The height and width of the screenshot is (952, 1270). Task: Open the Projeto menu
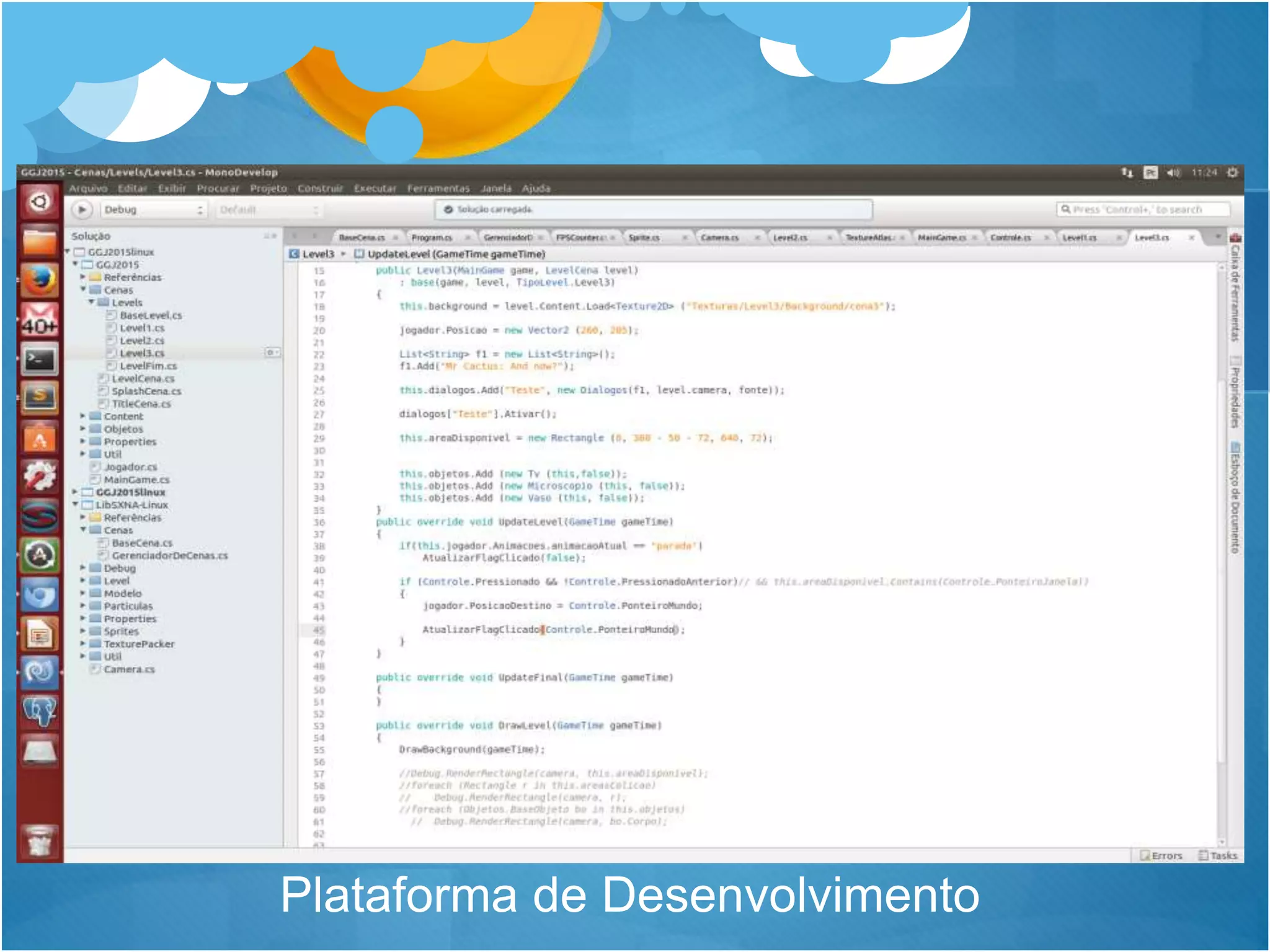269,188
